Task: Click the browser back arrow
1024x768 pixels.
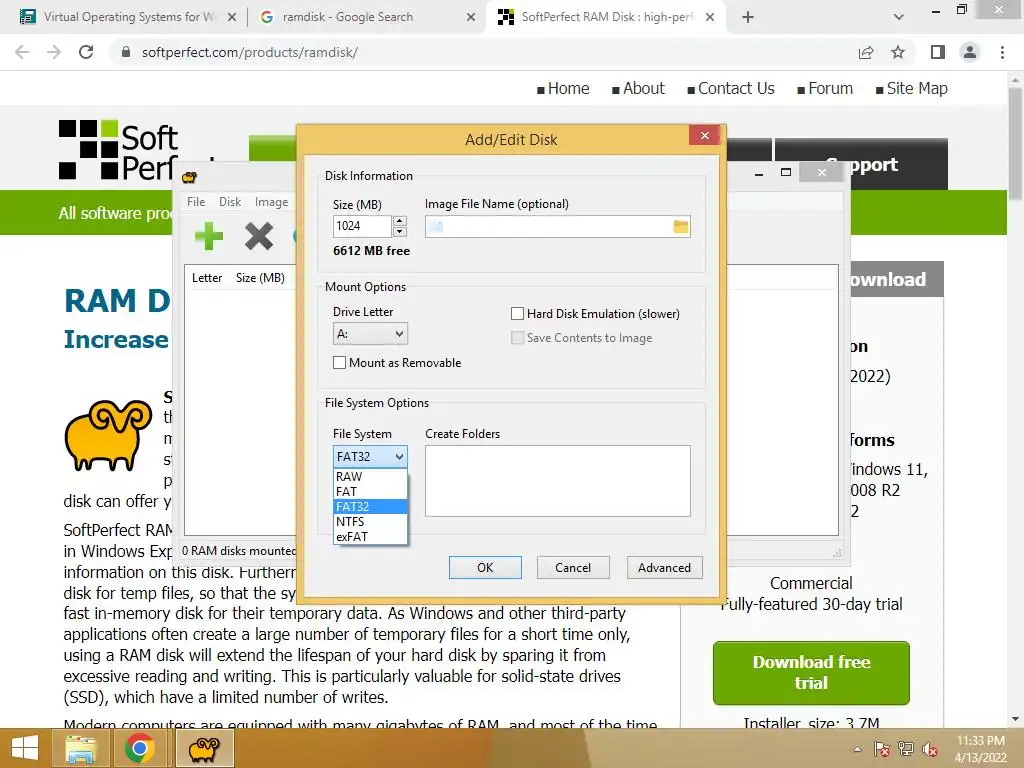Action: [x=22, y=52]
